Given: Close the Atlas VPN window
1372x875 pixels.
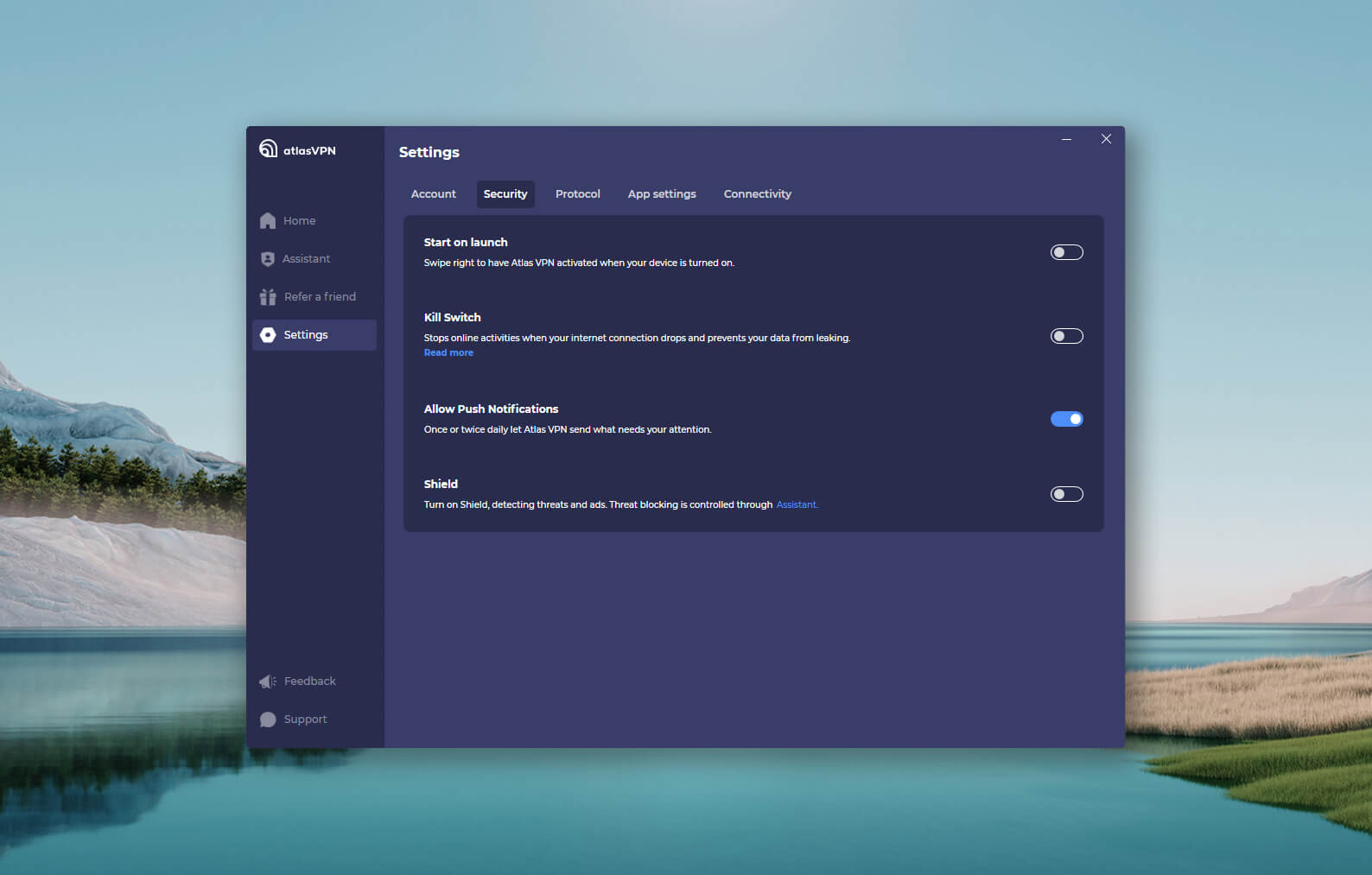Looking at the screenshot, I should [1106, 139].
